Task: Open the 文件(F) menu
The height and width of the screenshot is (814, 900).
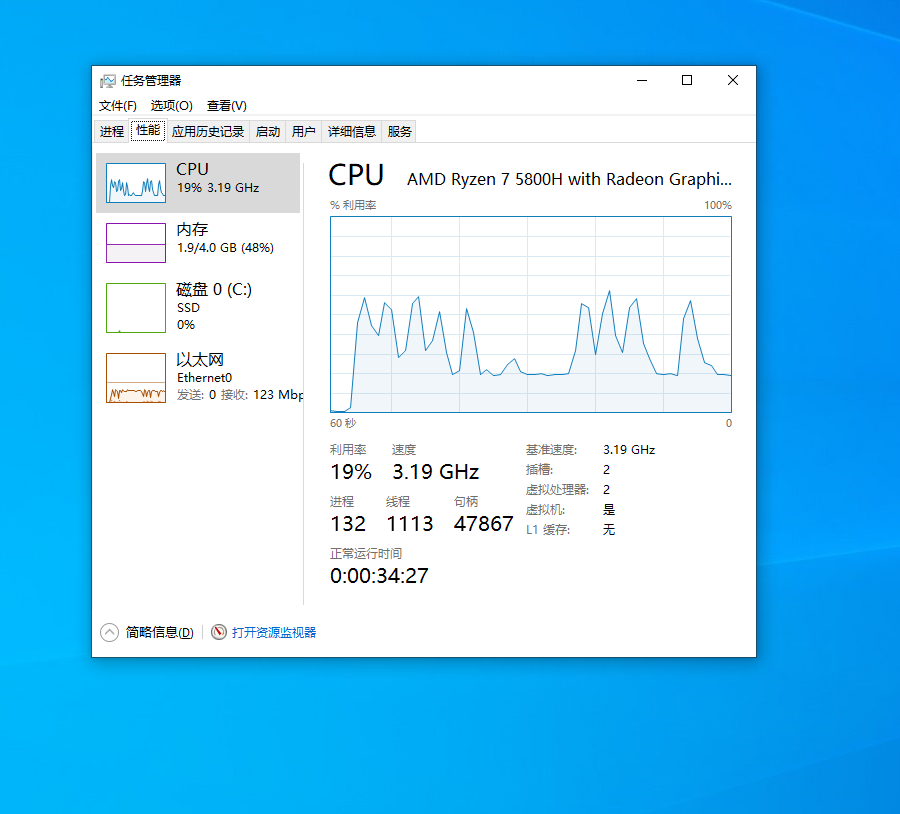Action: [118, 106]
